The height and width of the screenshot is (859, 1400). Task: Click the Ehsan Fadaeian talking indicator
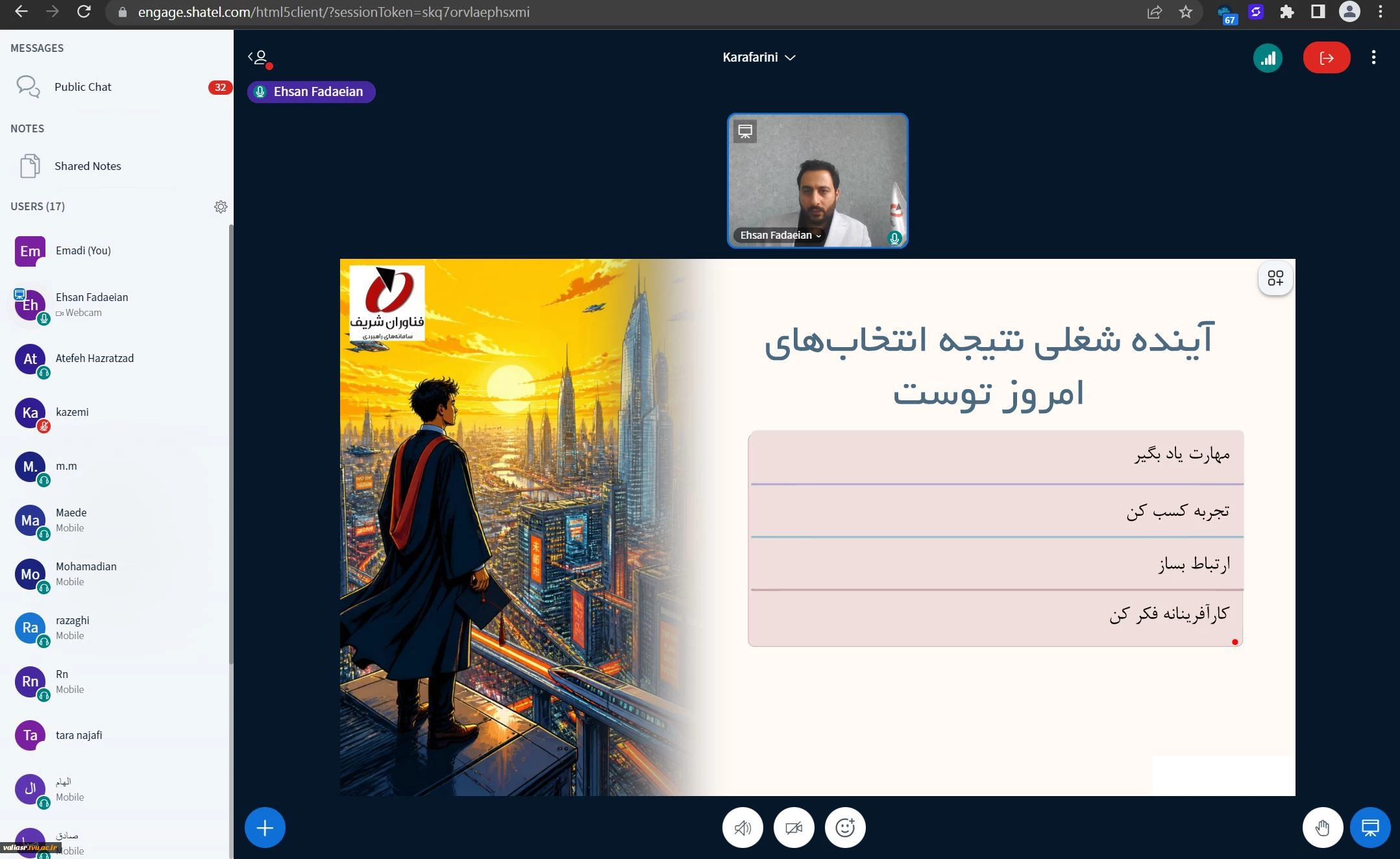[311, 91]
